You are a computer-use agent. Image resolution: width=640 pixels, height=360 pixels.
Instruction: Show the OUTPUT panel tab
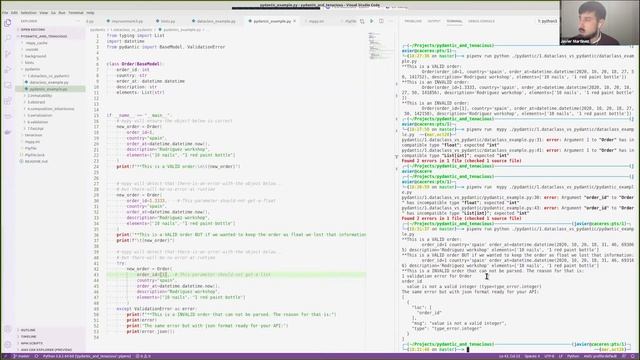434,21
